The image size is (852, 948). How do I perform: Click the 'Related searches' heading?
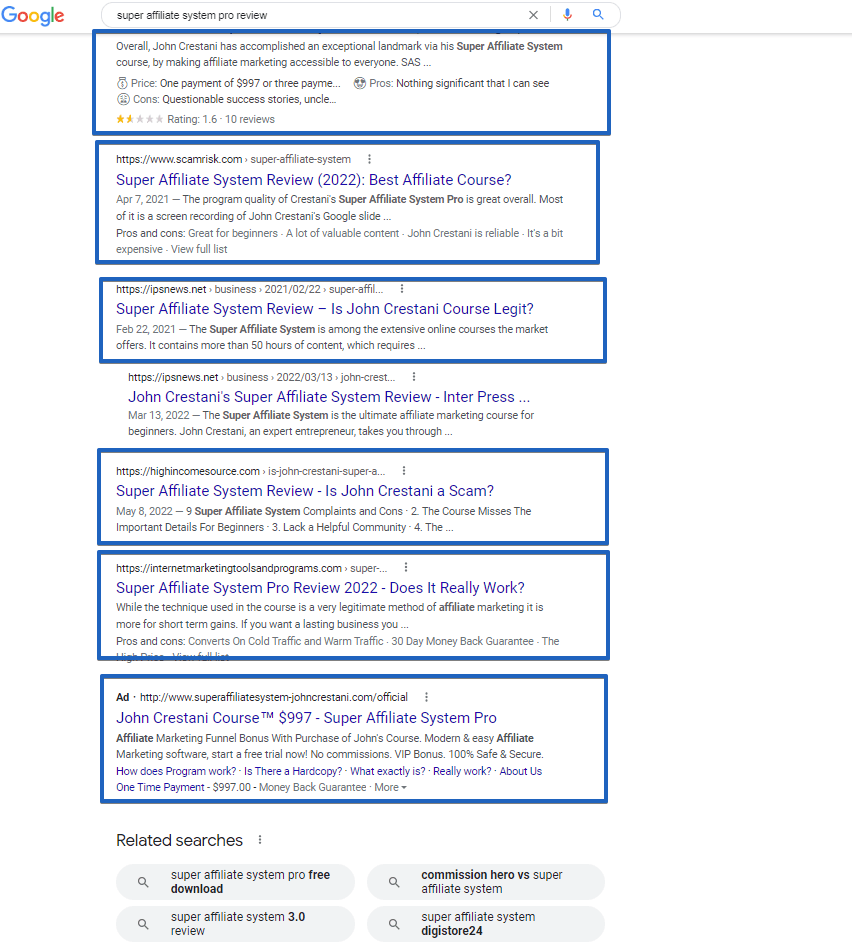180,840
